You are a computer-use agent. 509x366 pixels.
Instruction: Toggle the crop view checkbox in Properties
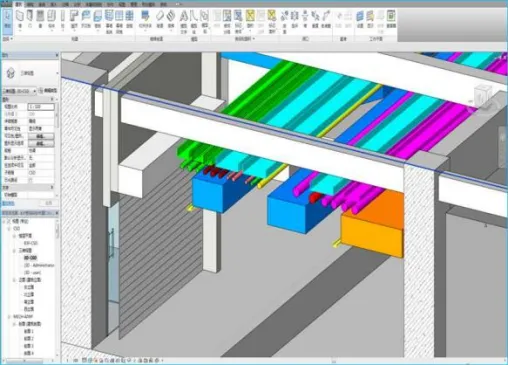point(31,180)
